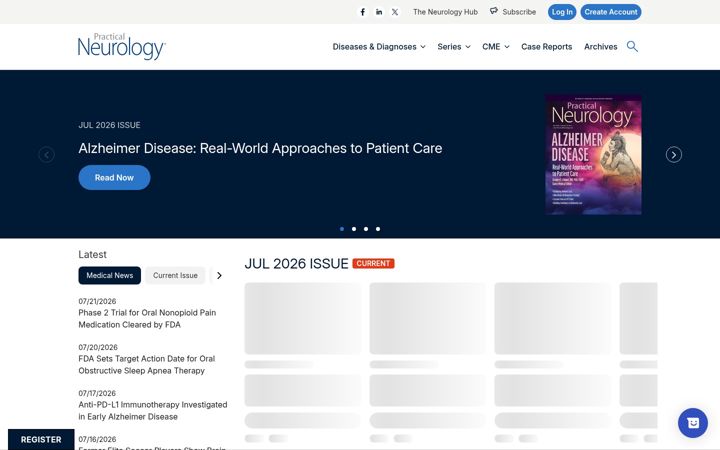Screen dimensions: 720x450
Task: Open the Alzheimer Disease: Real-World Approaches headline
Action: coord(260,148)
